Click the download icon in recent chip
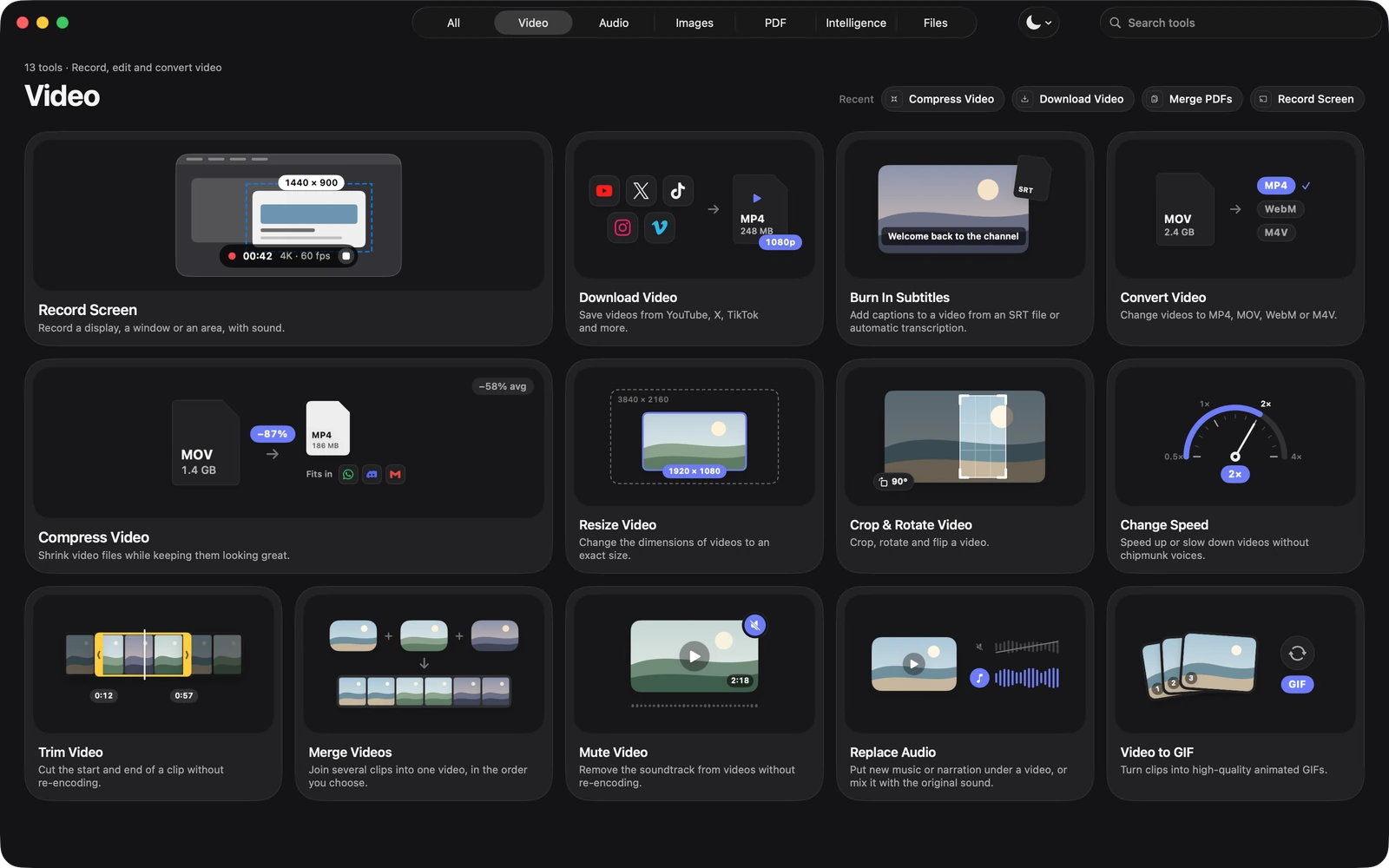The image size is (1389, 868). pos(1024,99)
